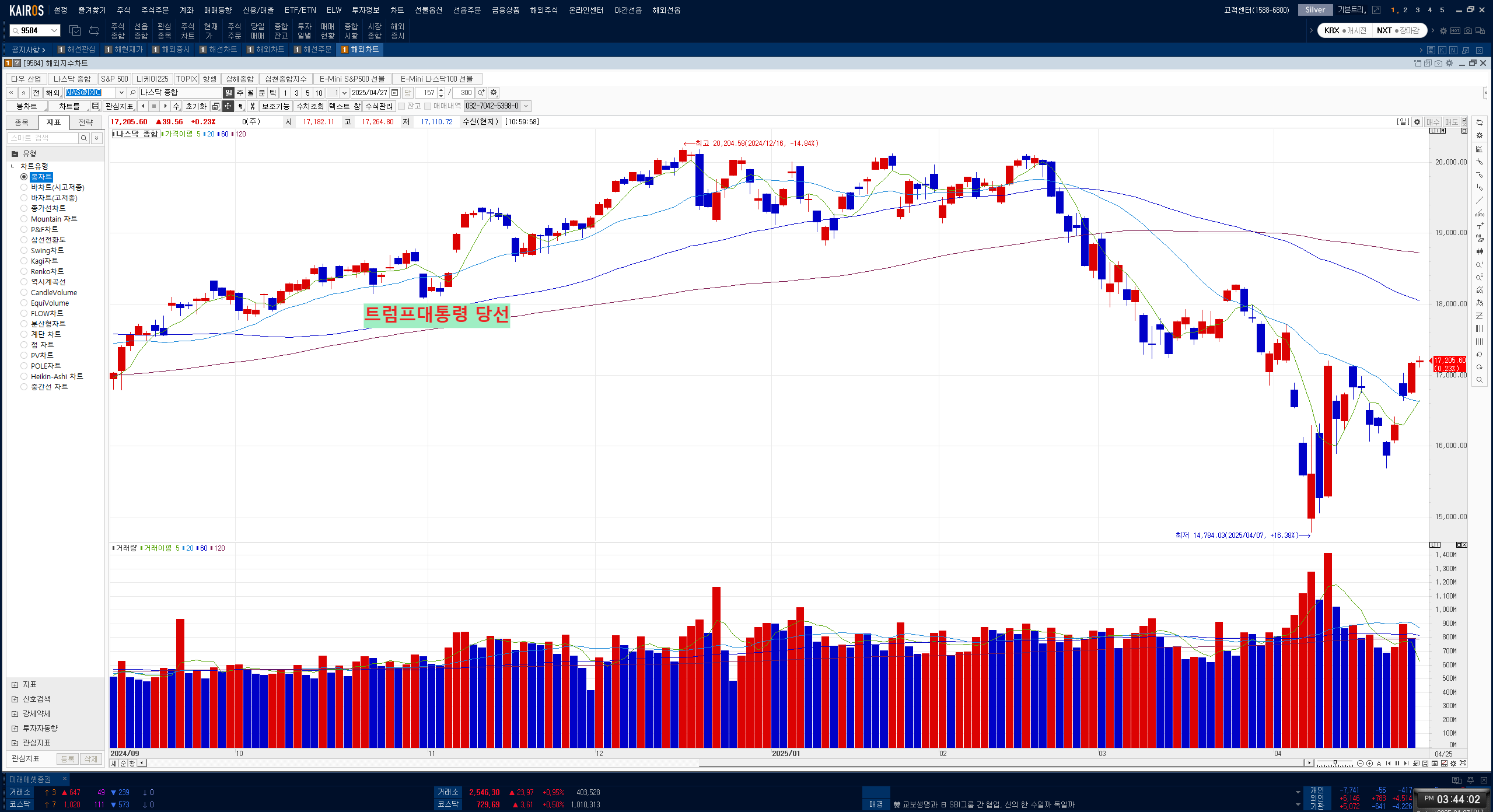This screenshot has width=1493, height=812.
Task: Click the 보조기능 button
Action: click(275, 106)
